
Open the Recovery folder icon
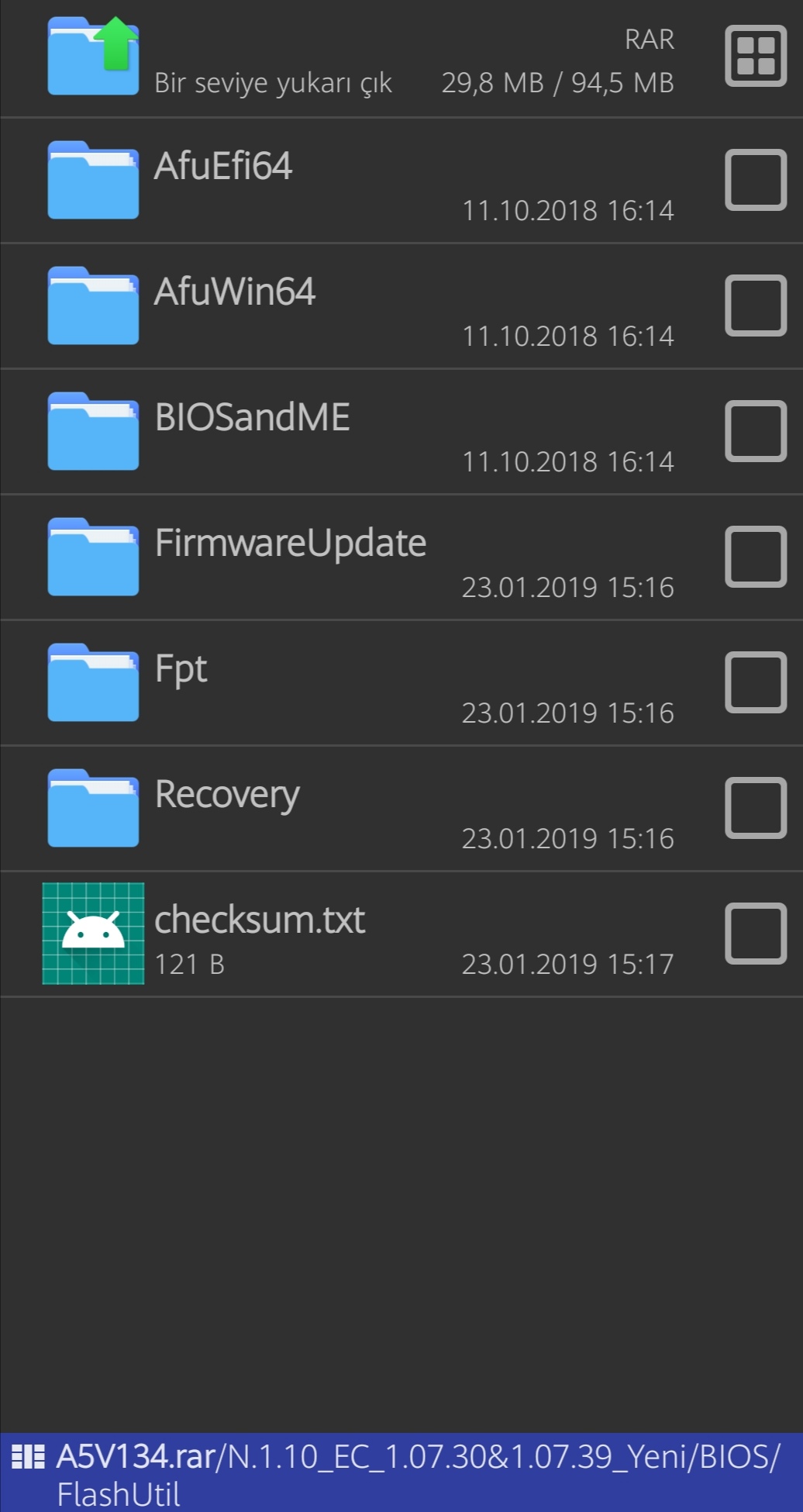click(x=93, y=808)
